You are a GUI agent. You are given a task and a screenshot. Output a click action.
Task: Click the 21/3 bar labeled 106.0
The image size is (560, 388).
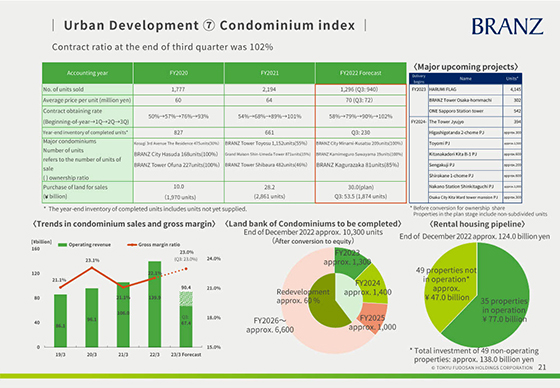tap(123, 315)
